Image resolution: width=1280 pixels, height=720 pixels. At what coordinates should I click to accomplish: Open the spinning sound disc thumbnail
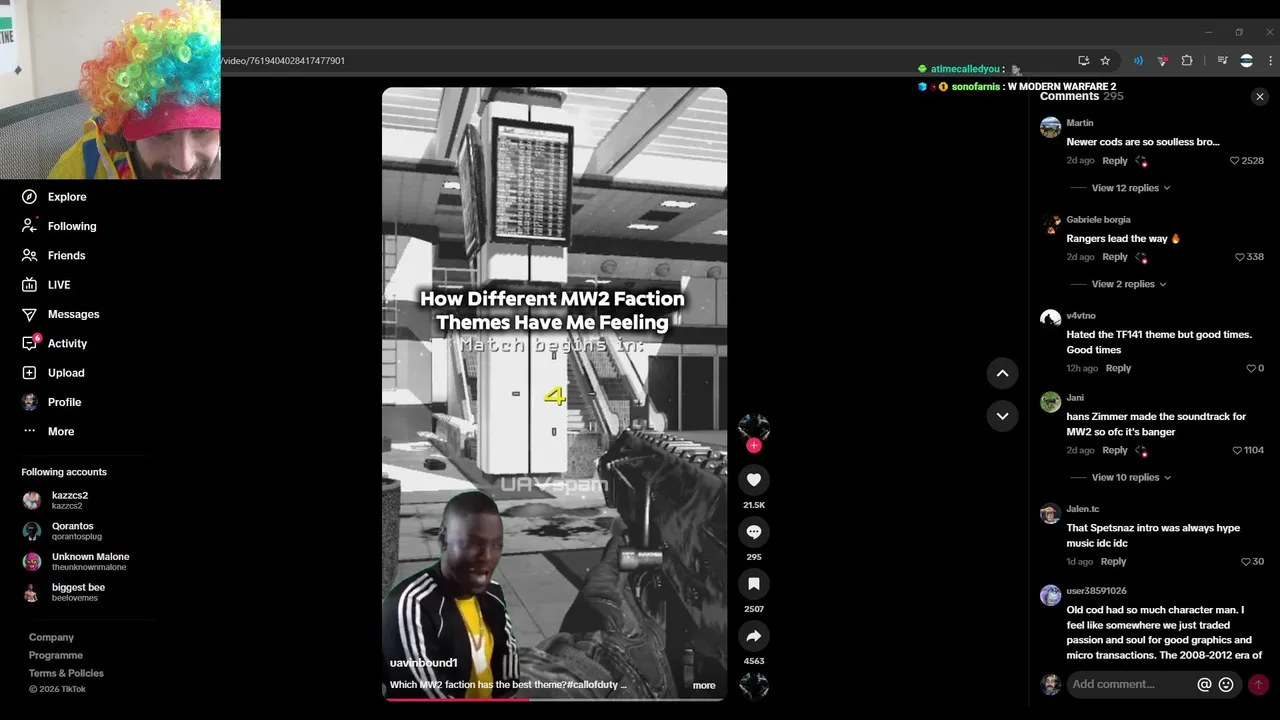[x=754, y=686]
